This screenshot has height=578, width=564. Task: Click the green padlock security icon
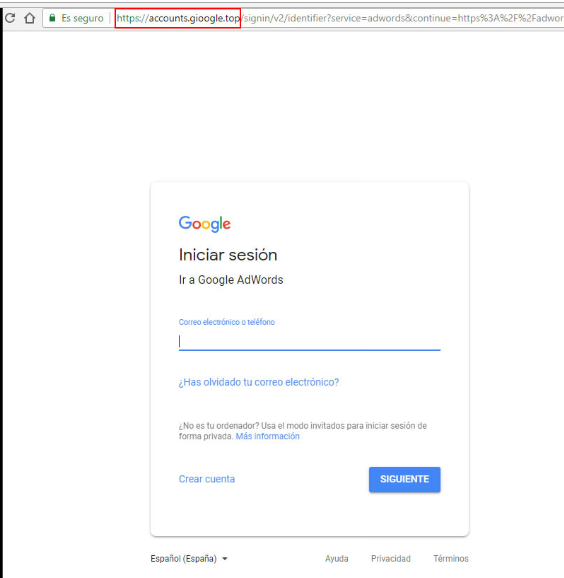[x=52, y=18]
